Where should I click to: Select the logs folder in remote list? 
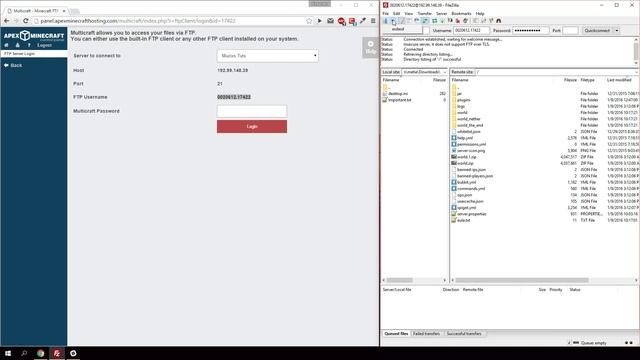tap(461, 106)
